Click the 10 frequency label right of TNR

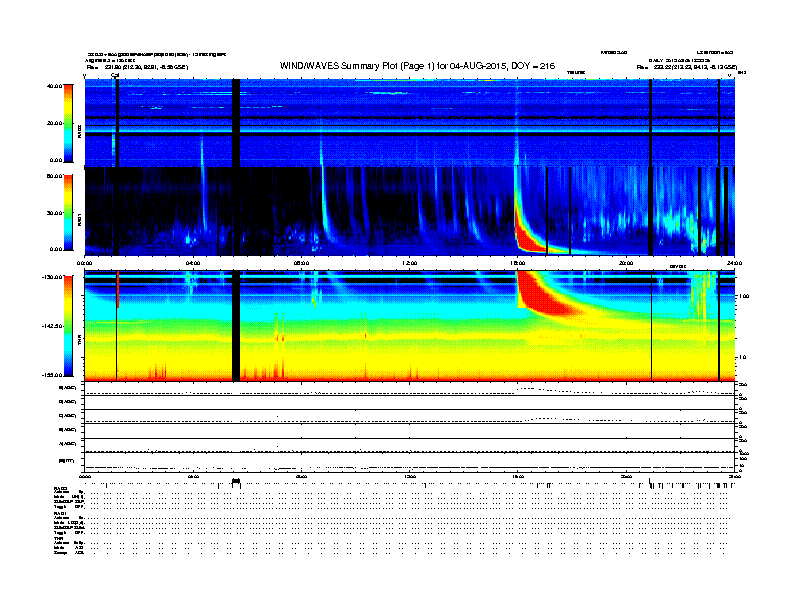[743, 358]
